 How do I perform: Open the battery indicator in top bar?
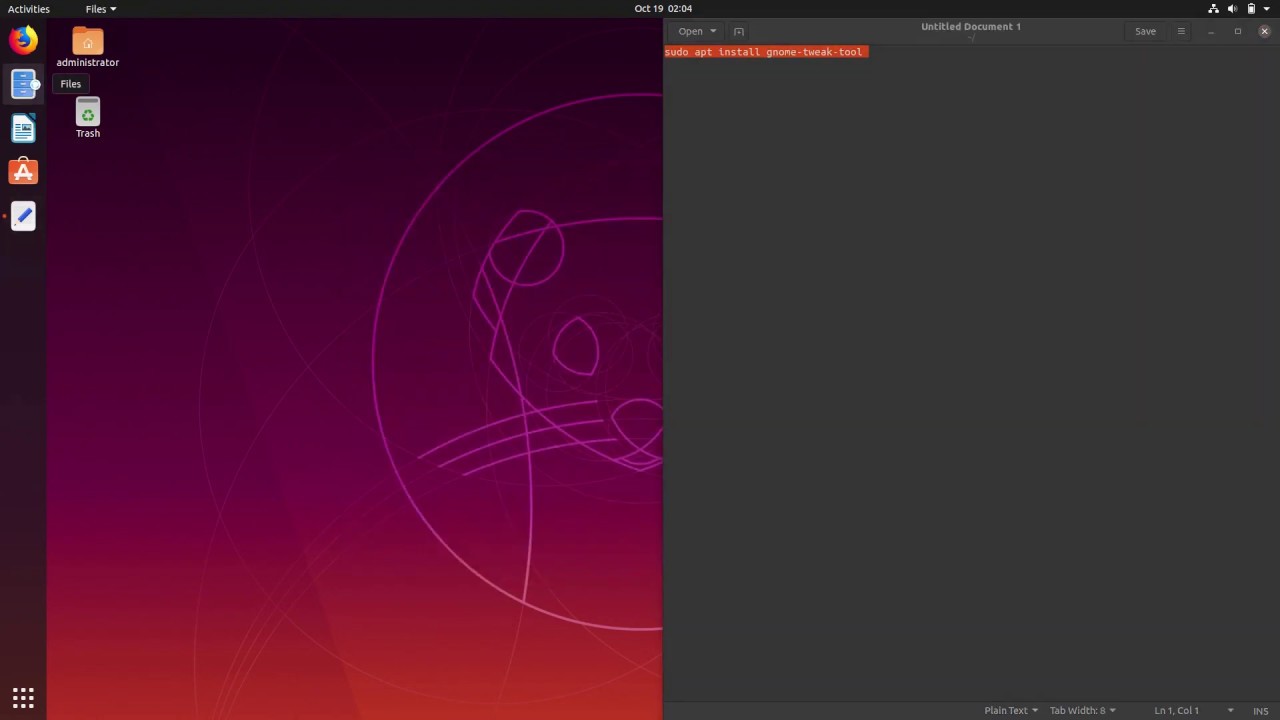point(1251,8)
